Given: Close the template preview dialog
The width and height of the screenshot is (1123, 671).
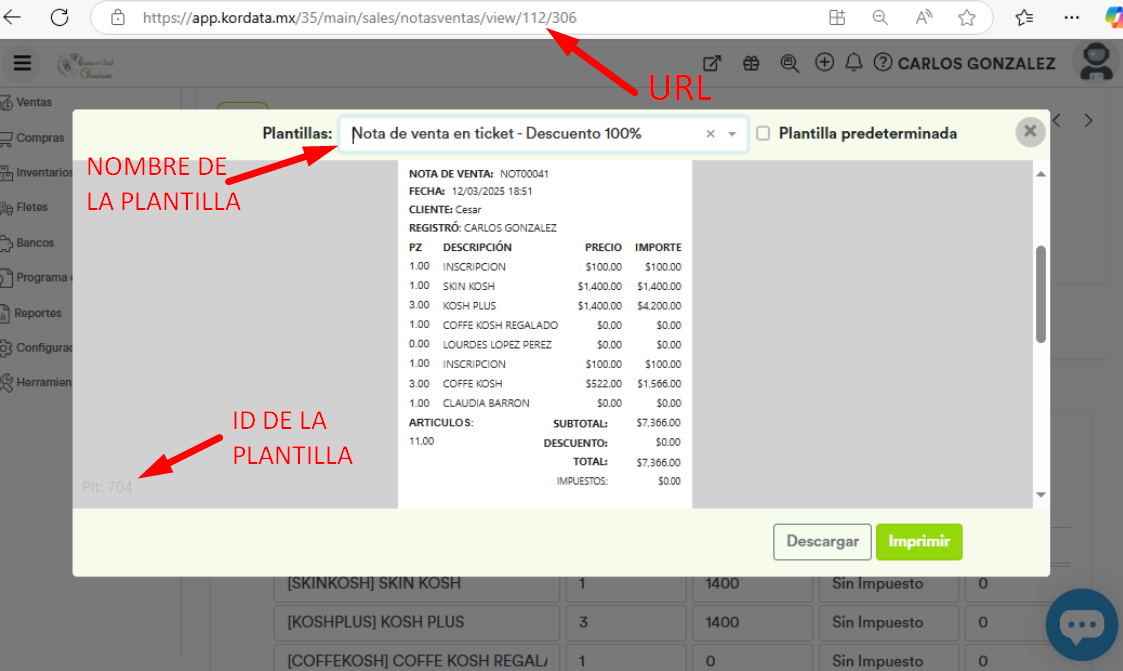Looking at the screenshot, I should tap(1029, 131).
